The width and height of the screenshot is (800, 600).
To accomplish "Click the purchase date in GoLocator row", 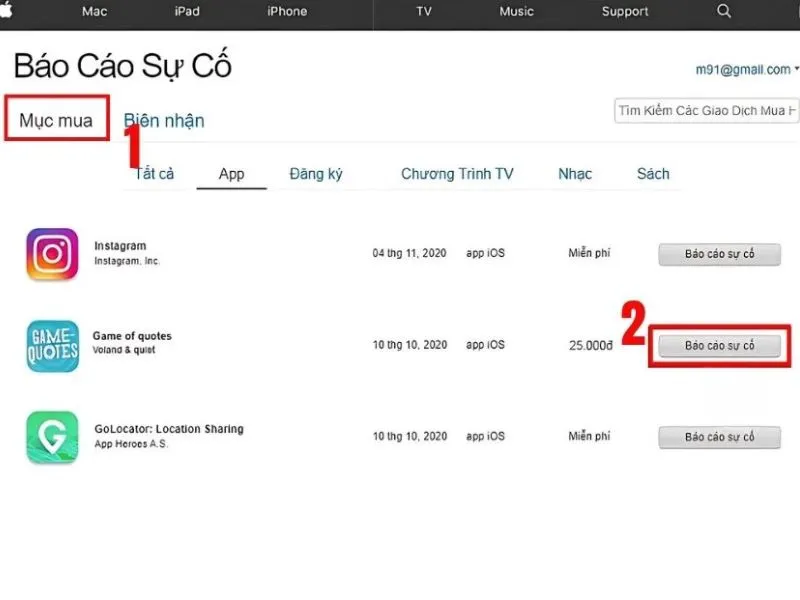I will point(410,437).
